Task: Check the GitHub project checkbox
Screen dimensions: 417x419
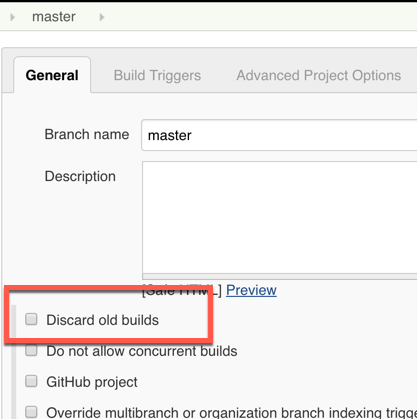Action: click(x=31, y=381)
